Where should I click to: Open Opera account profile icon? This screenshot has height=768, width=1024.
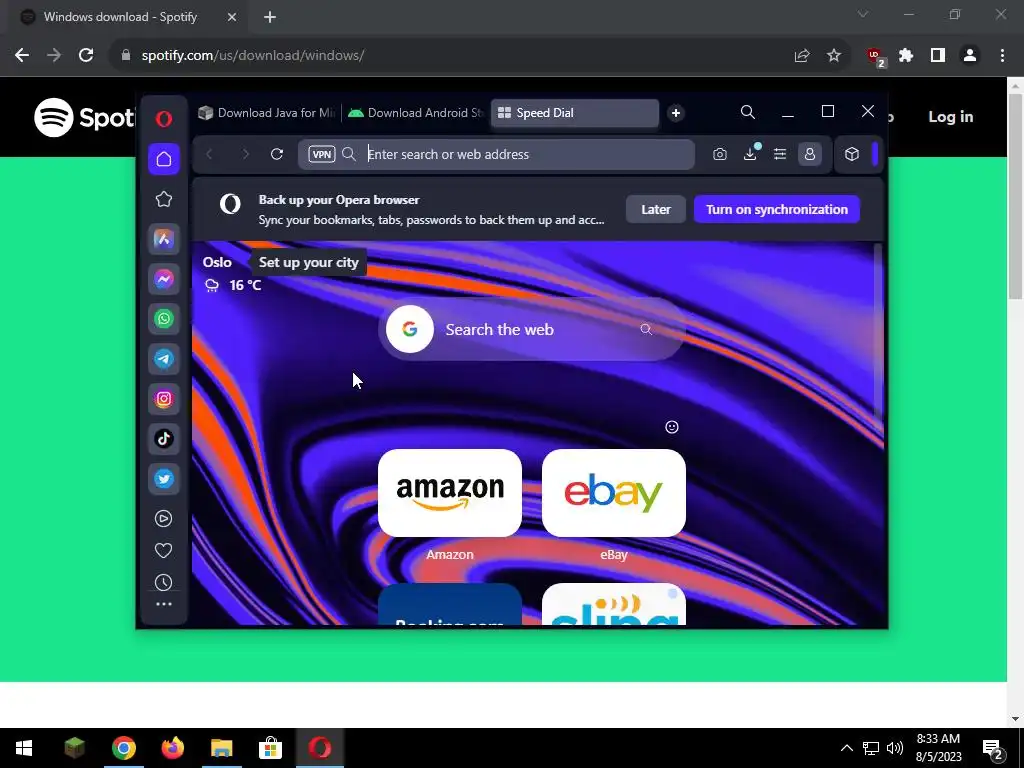pyautogui.click(x=810, y=154)
